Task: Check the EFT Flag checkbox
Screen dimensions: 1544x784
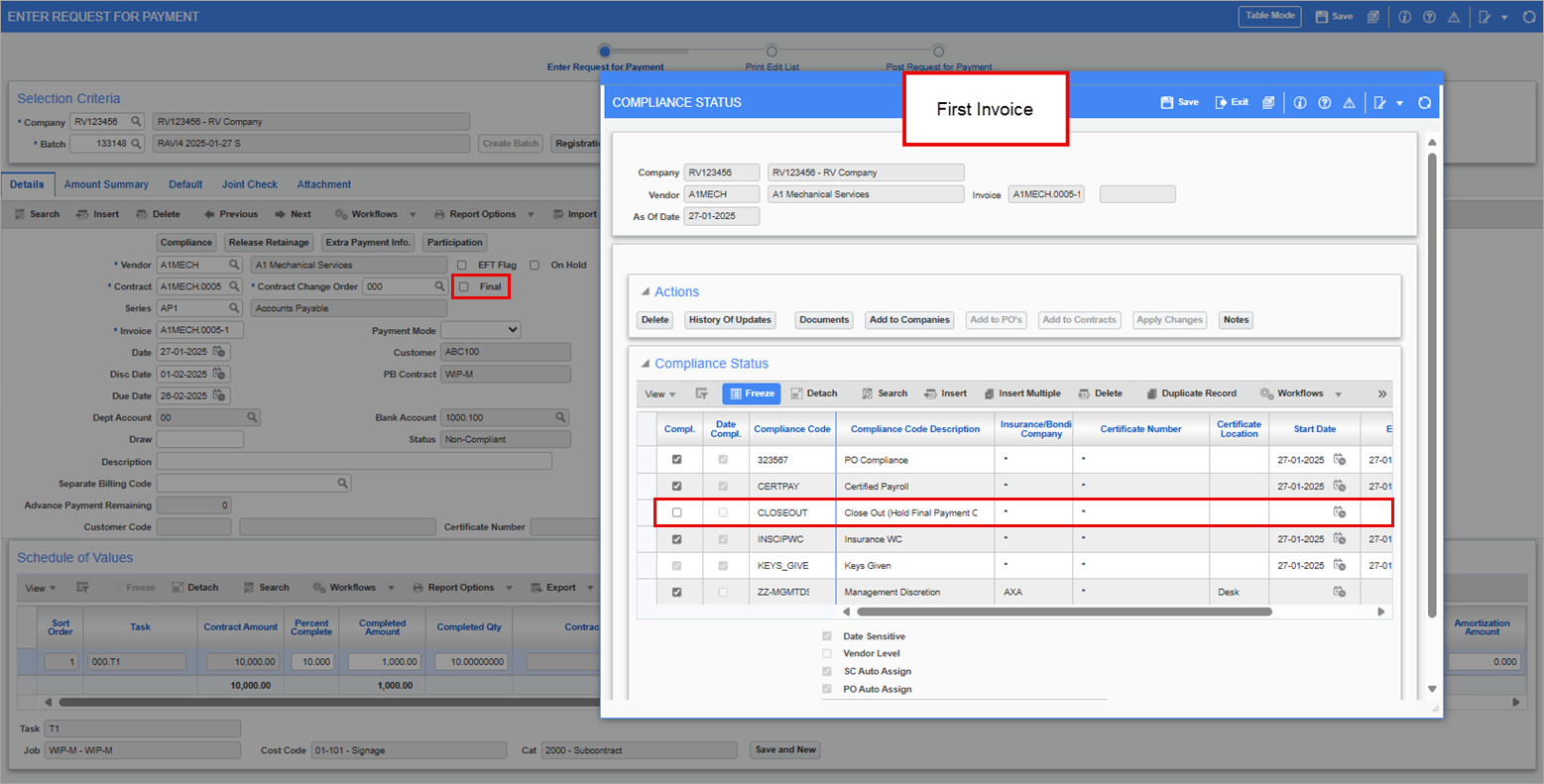Action: (461, 265)
